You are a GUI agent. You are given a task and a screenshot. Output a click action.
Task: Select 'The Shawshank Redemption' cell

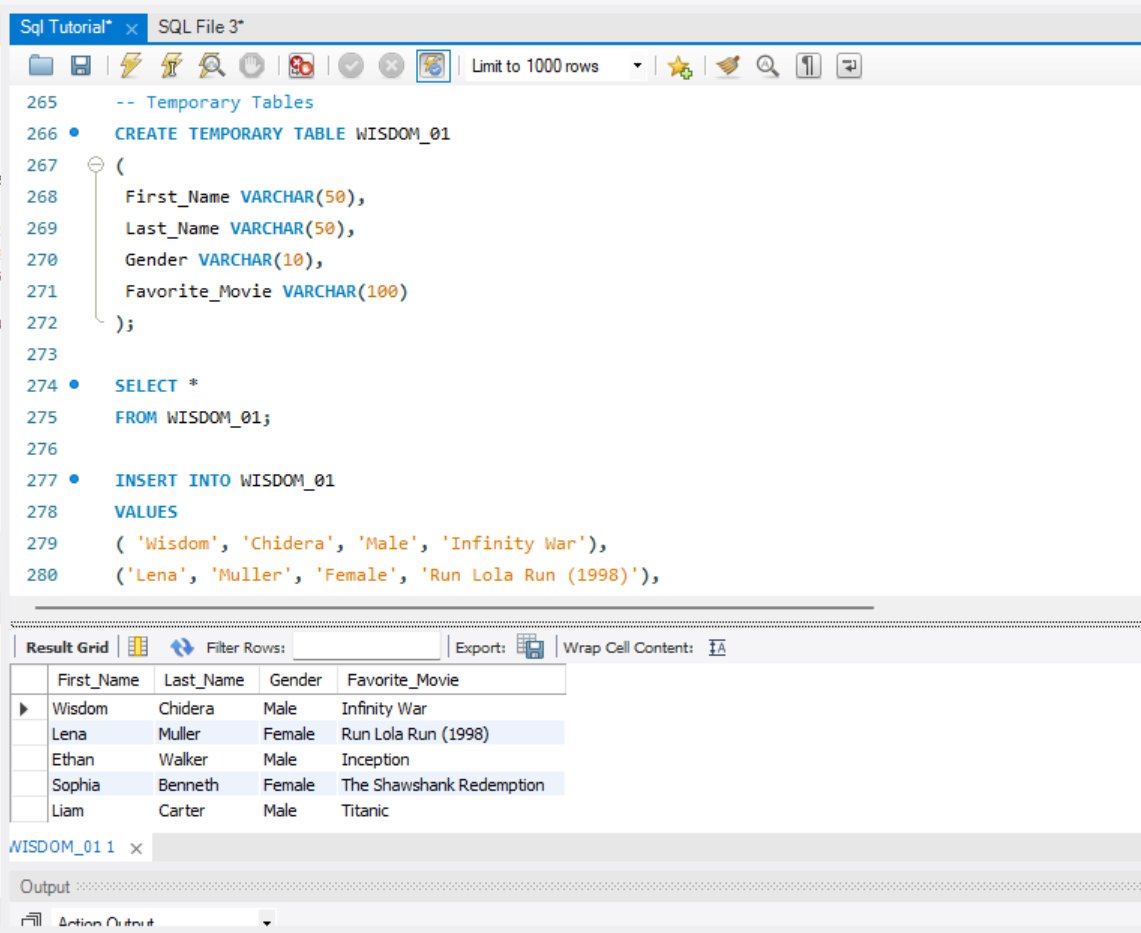click(451, 785)
